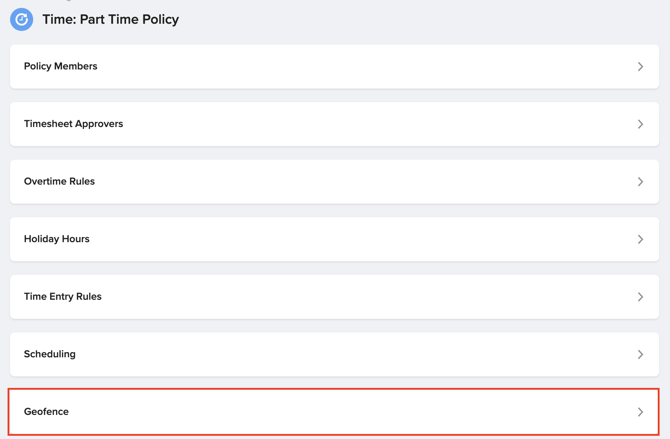
Task: Open the Scheduling text label
Action: (x=49, y=354)
